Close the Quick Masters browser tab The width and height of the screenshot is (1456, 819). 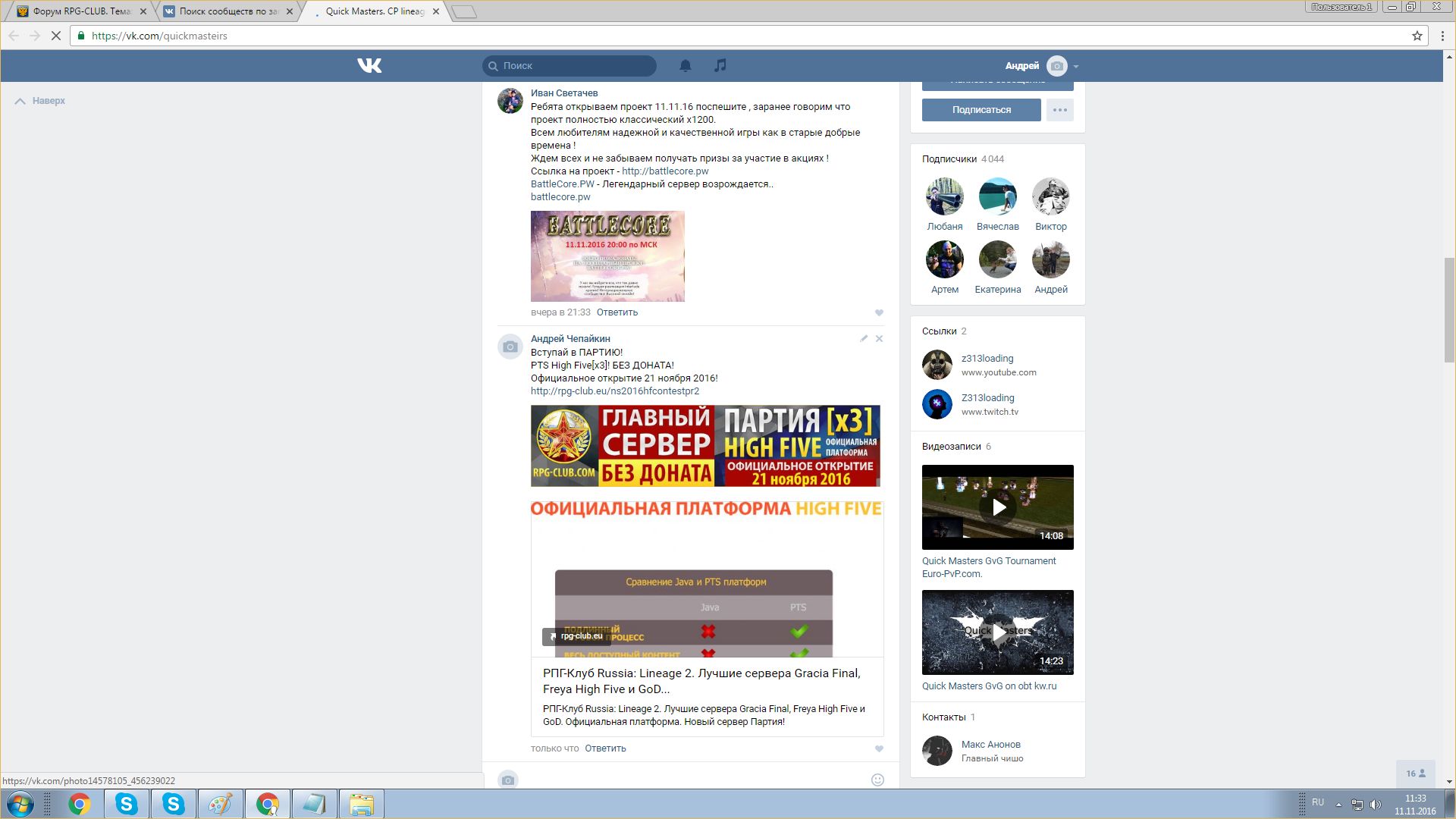436,11
